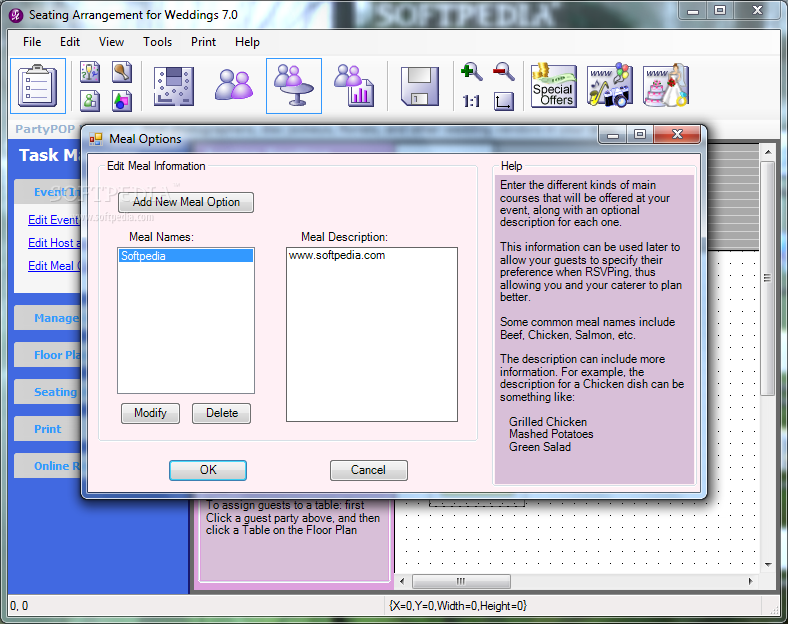The image size is (788, 624).
Task: Open the View menu
Action: click(111, 42)
